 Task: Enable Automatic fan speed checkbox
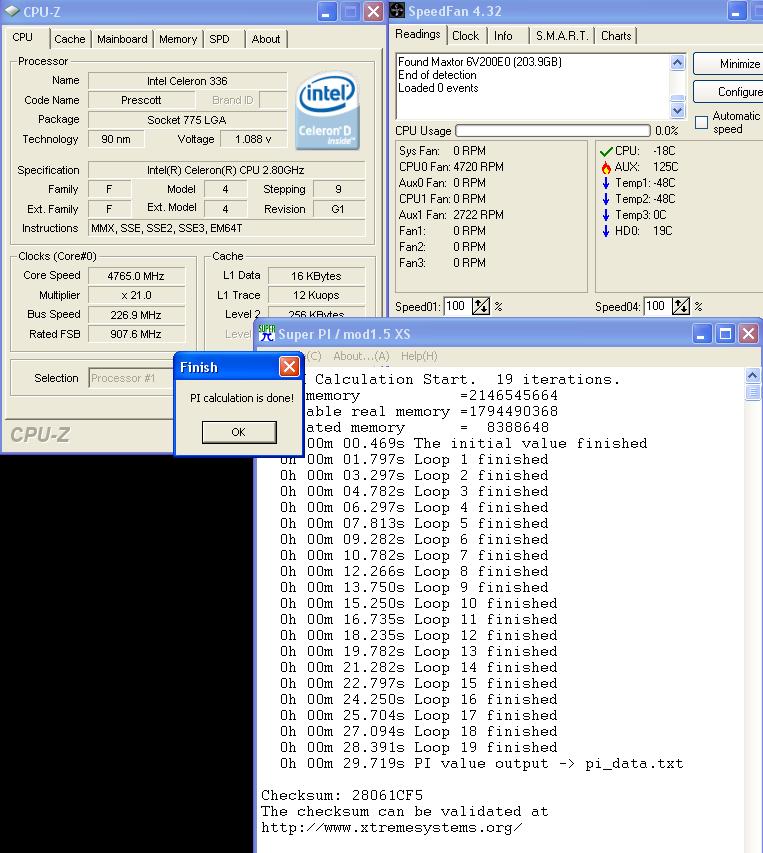(x=702, y=122)
